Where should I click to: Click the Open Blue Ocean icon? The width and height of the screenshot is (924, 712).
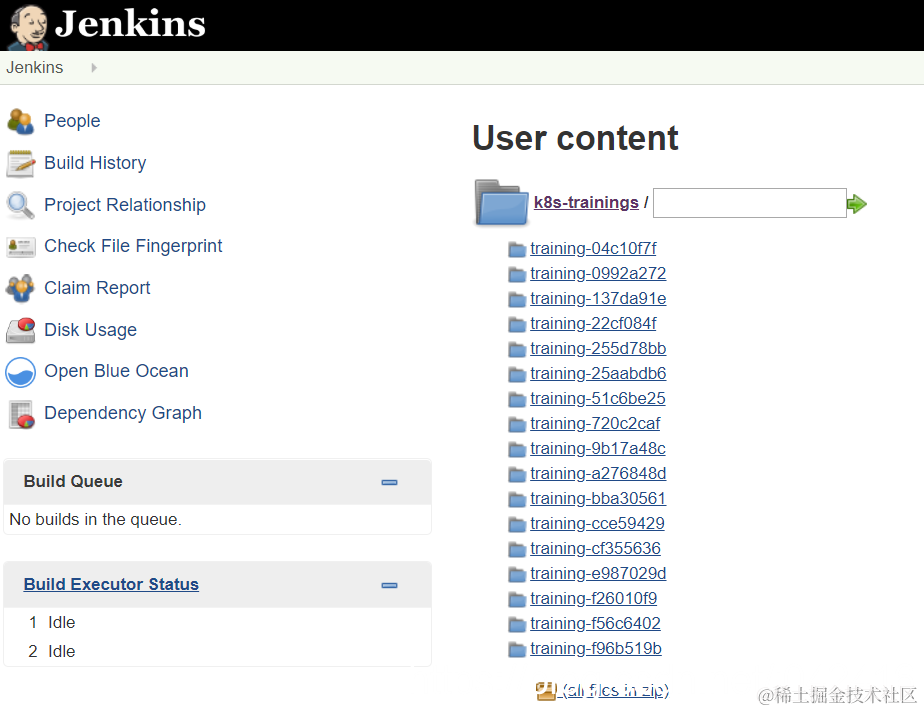[x=21, y=372]
